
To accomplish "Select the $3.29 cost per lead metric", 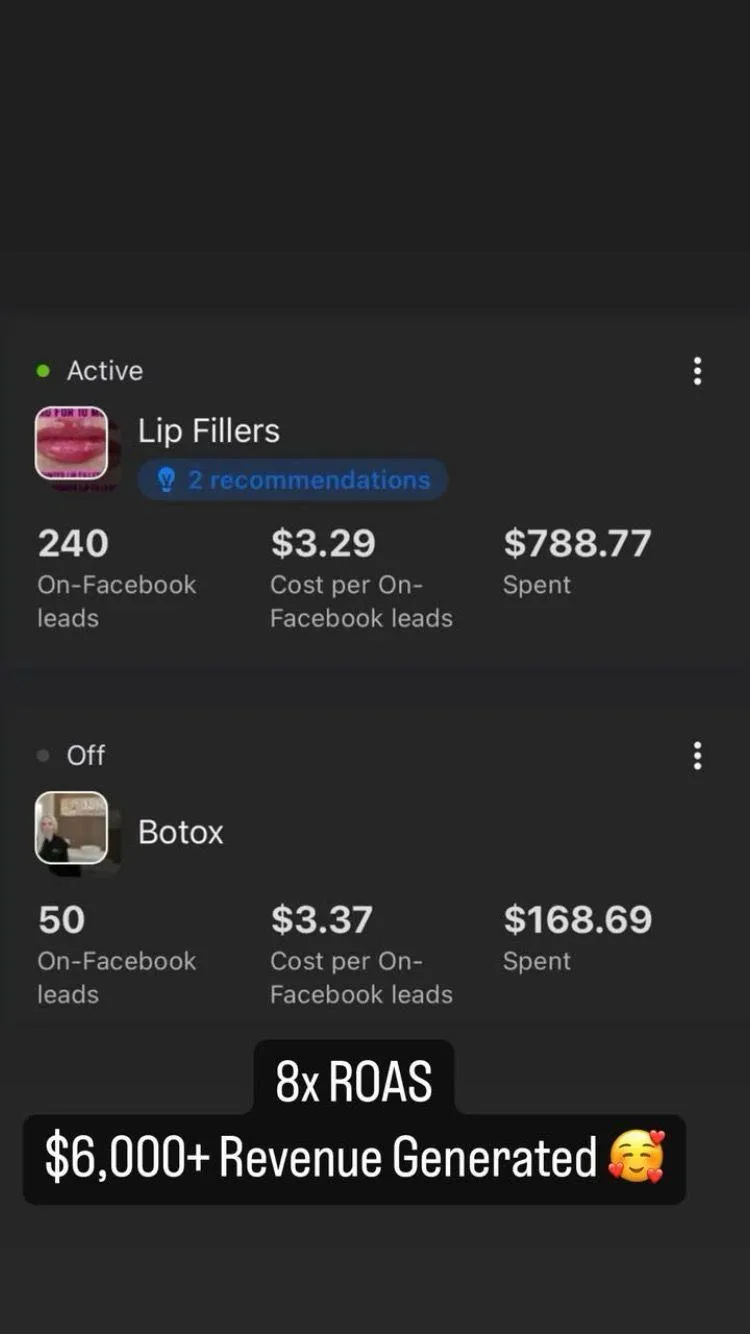I will 323,544.
